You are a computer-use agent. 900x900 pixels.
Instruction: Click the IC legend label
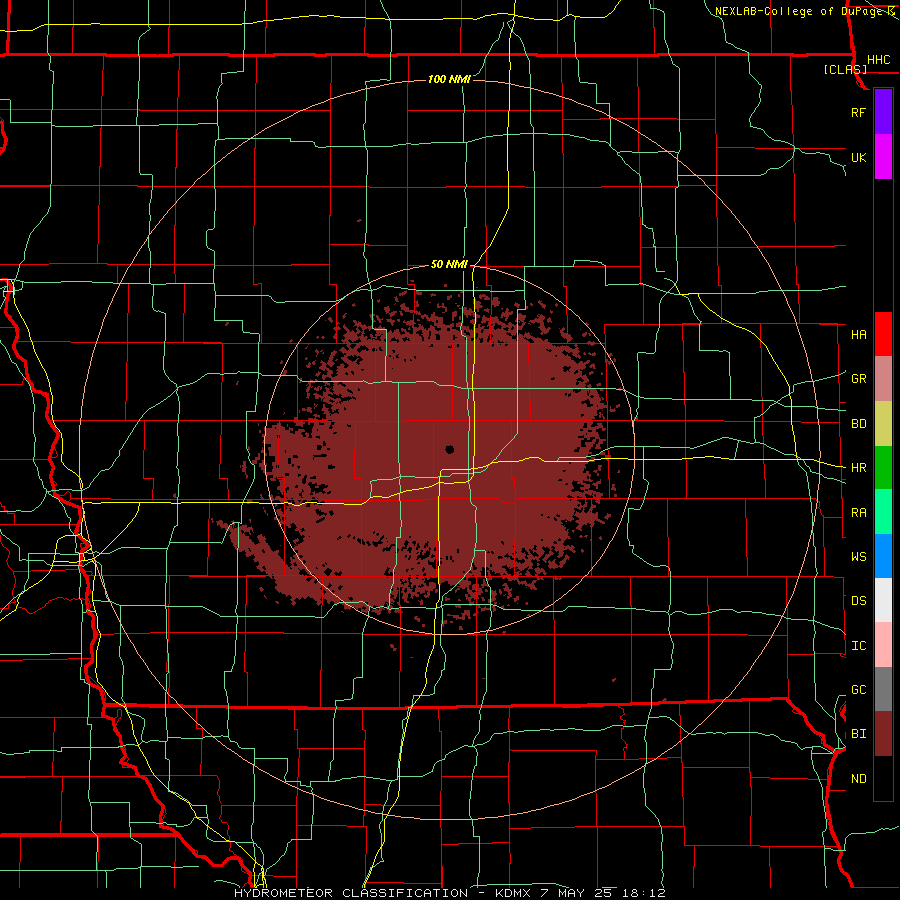pos(859,646)
